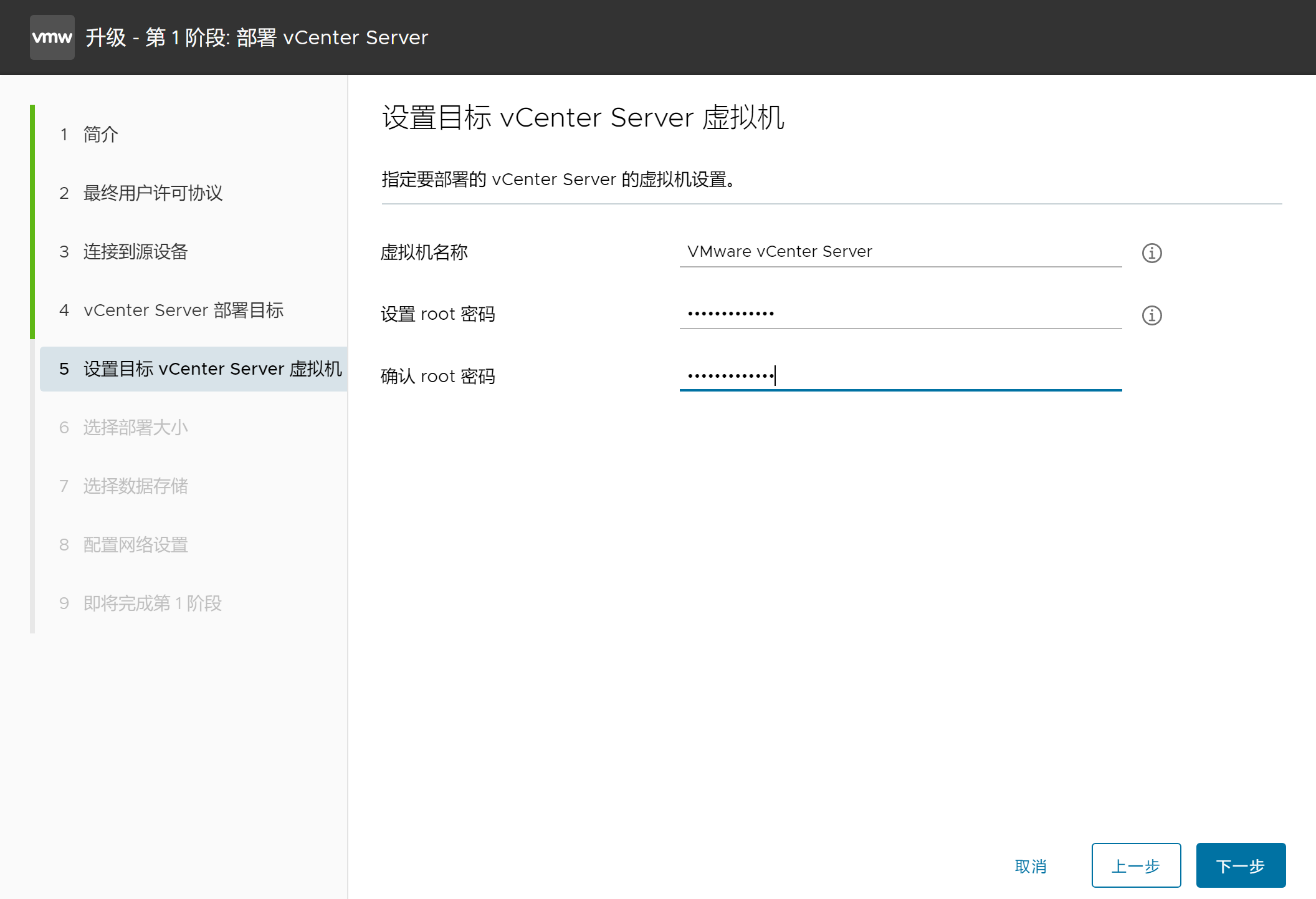Go back with the 上一步 button
The height and width of the screenshot is (899, 1316).
pyautogui.click(x=1136, y=865)
